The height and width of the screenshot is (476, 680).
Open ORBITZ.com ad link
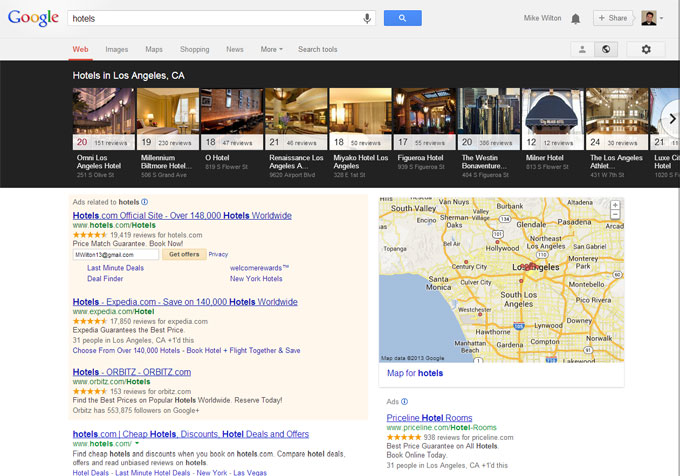click(132, 372)
